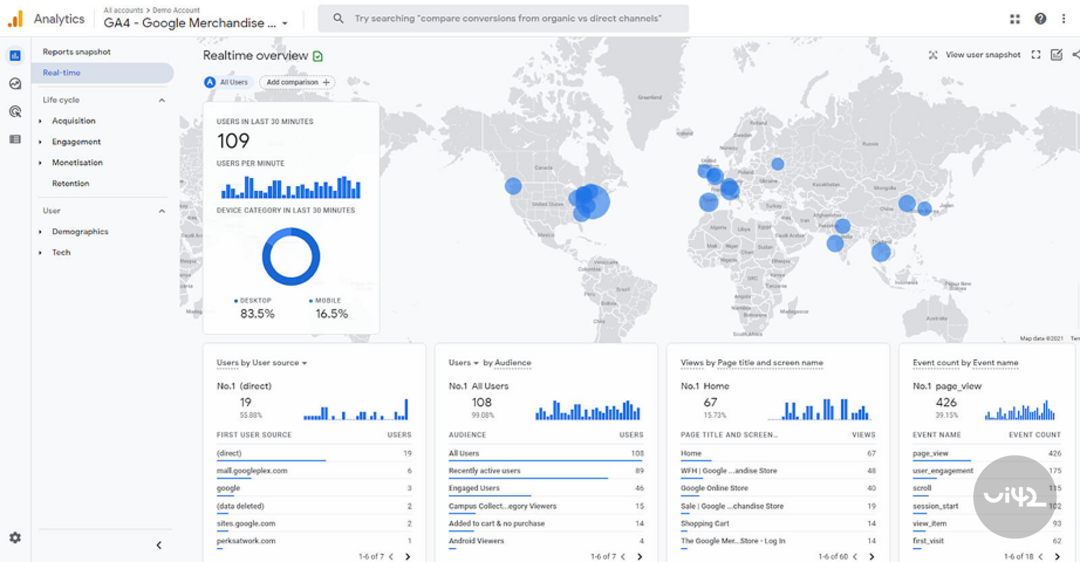The width and height of the screenshot is (1080, 562).
Task: Go to next page in Views by Page title card
Action: tap(872, 556)
